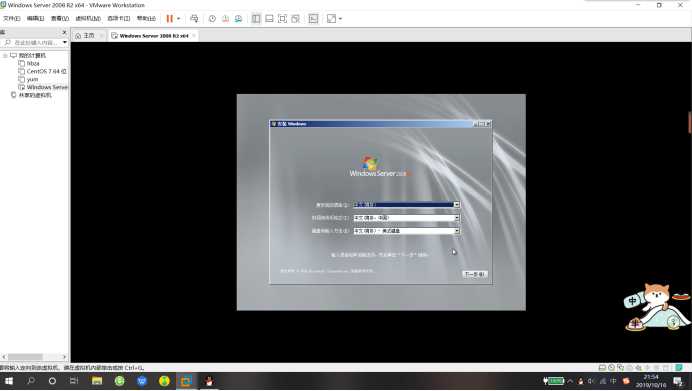
Task: Click the taskbar clock showing 21:54
Action: [651, 381]
